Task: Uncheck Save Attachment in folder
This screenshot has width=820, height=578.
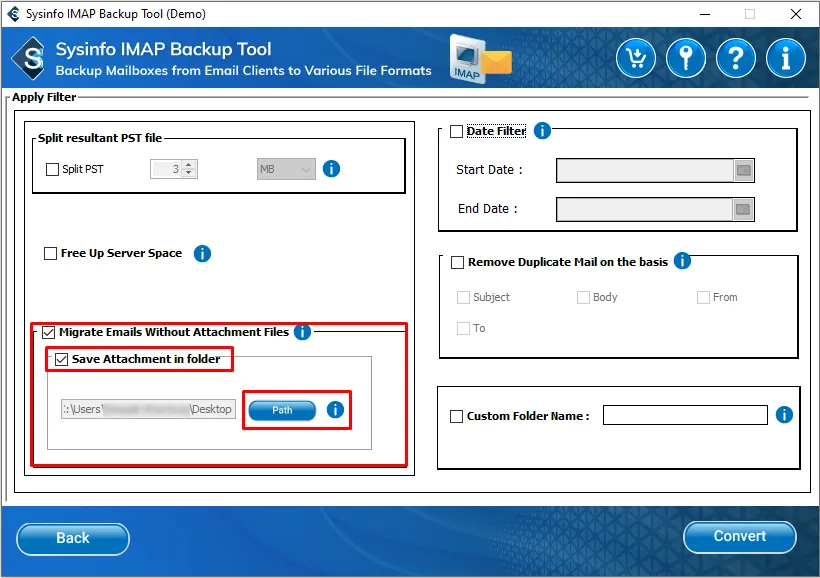Action: coord(62,359)
